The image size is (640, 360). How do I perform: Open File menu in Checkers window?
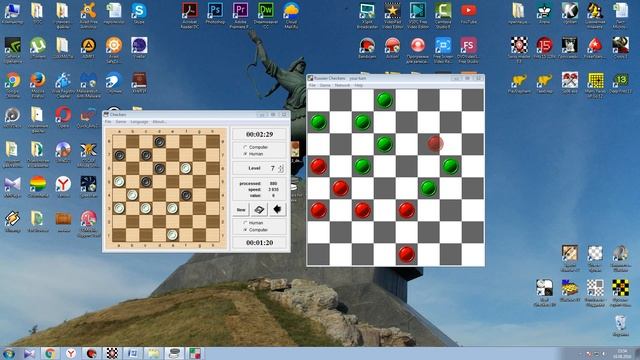pyautogui.click(x=108, y=122)
